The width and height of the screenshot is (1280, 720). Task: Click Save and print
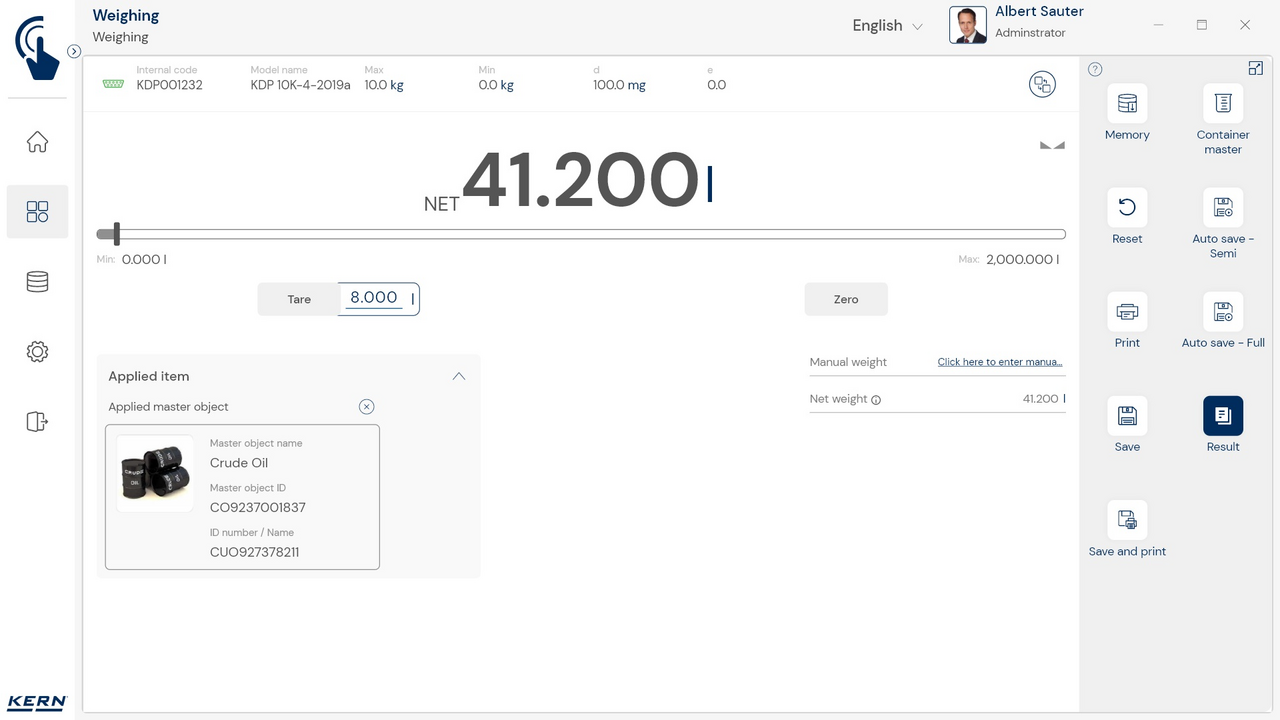tap(1127, 520)
